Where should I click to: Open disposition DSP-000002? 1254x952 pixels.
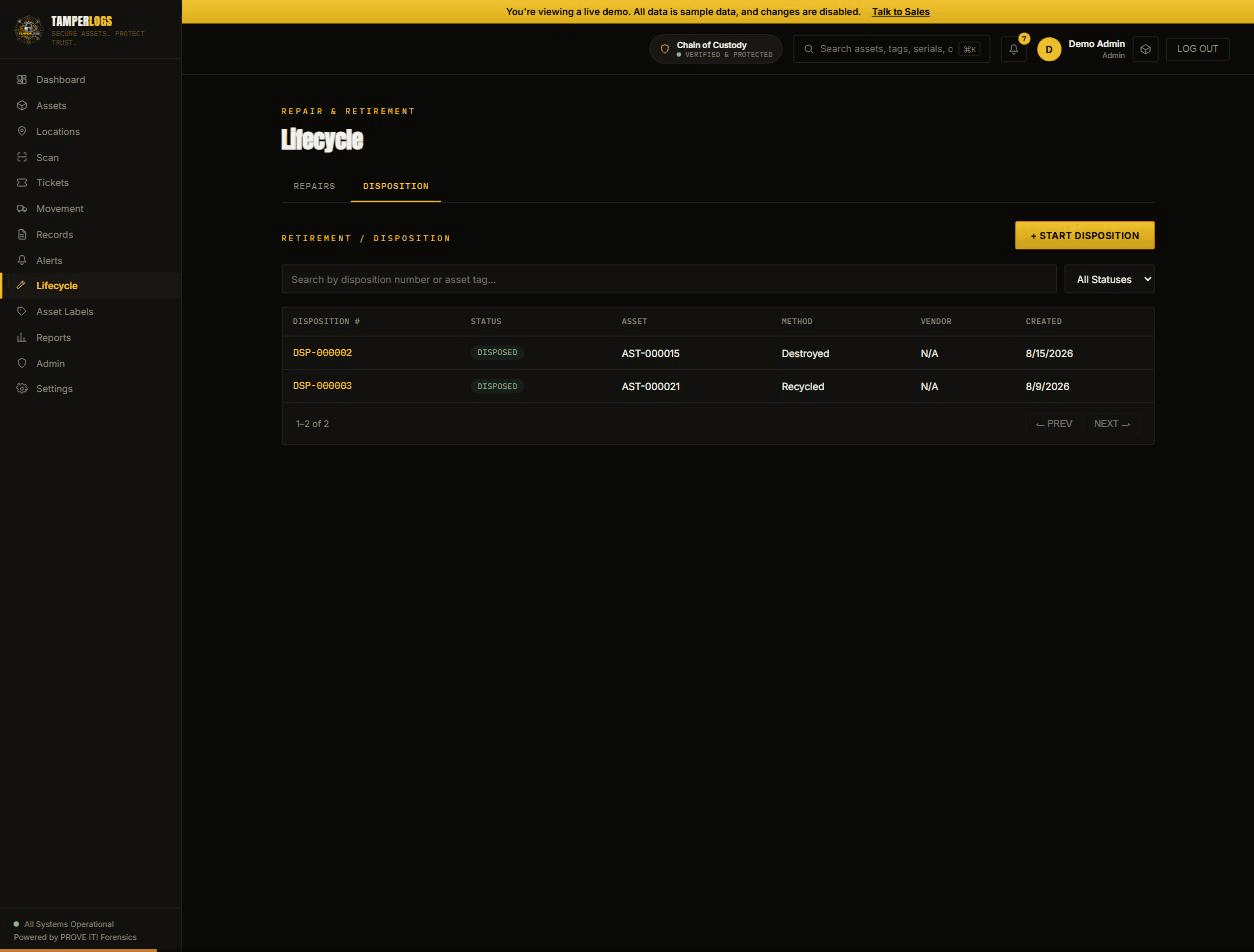pos(322,353)
